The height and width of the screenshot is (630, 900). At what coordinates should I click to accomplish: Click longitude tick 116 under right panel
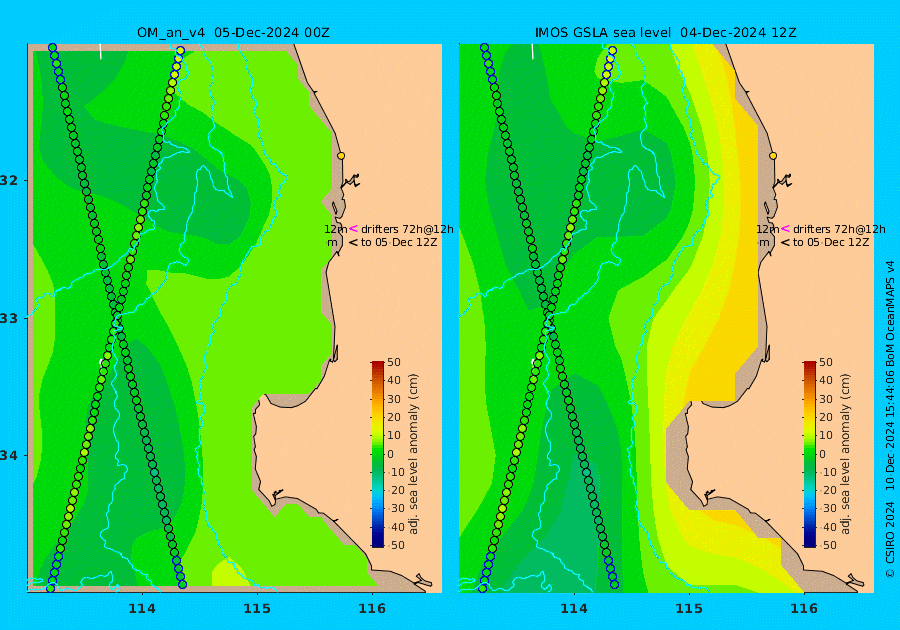pyautogui.click(x=804, y=609)
